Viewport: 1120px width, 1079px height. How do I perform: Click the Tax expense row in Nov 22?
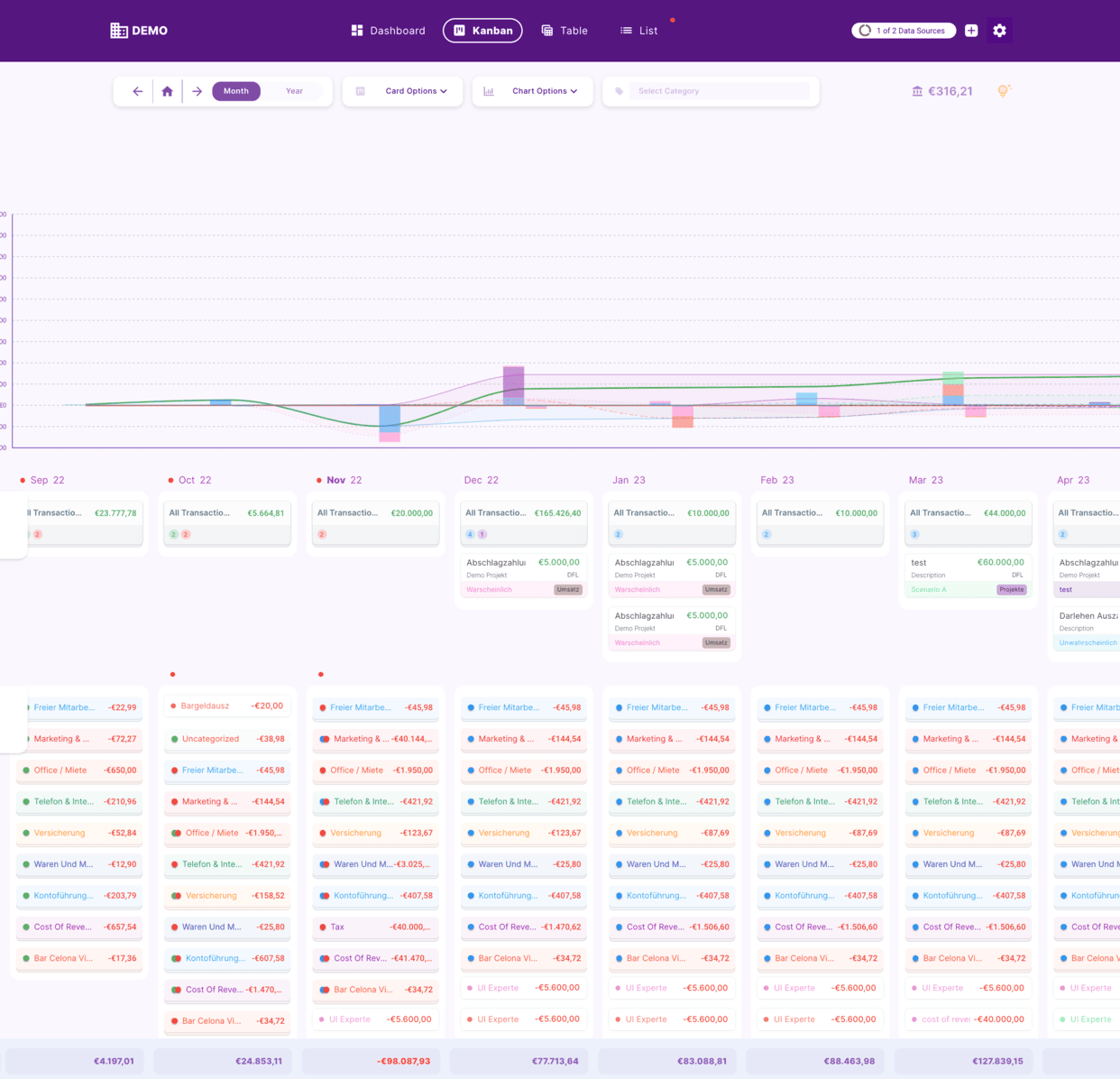375,927
